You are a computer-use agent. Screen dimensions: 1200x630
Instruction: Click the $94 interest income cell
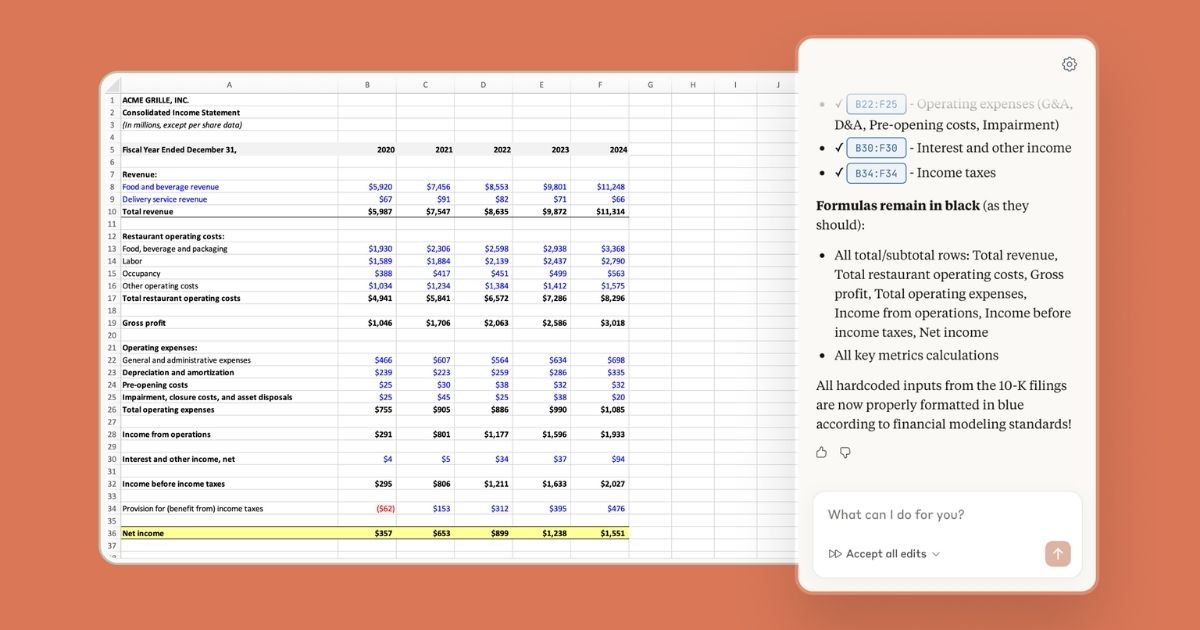pos(600,459)
